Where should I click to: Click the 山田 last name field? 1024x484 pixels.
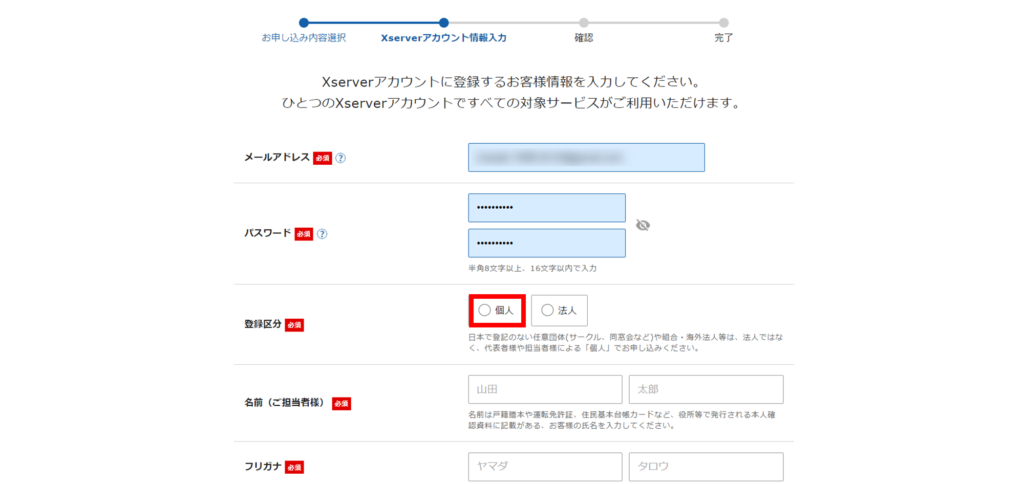pos(545,389)
